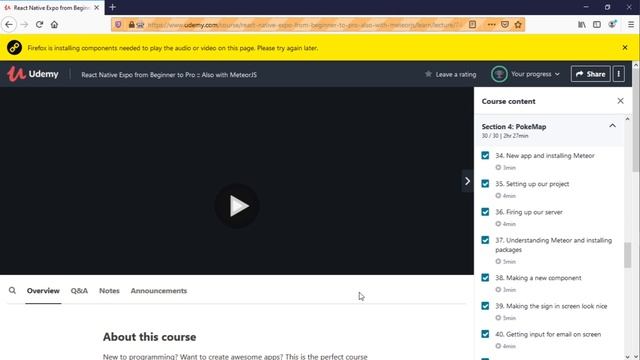Play the lecture video
Screen dimensions: 640x360
tap(237, 206)
